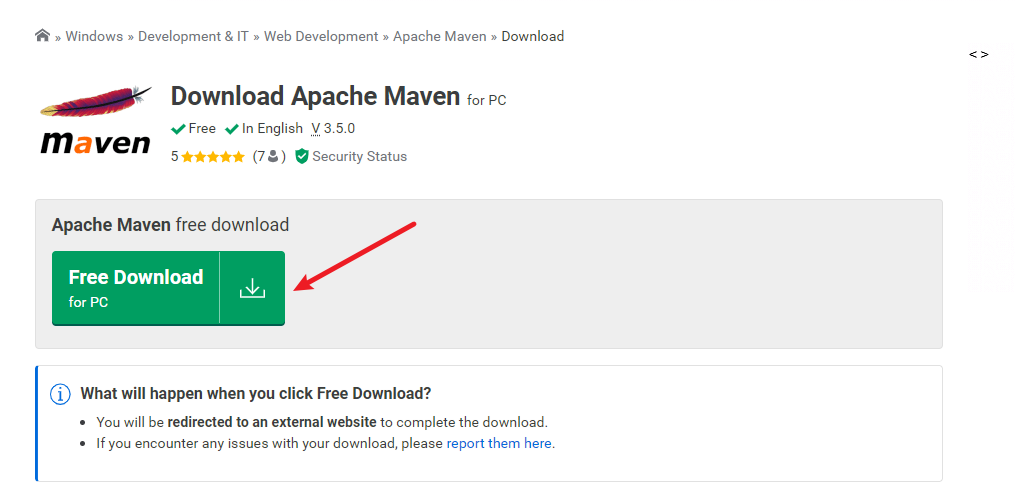Click the Download Apache Maven heading
The height and width of the screenshot is (502, 1015).
click(x=315, y=96)
